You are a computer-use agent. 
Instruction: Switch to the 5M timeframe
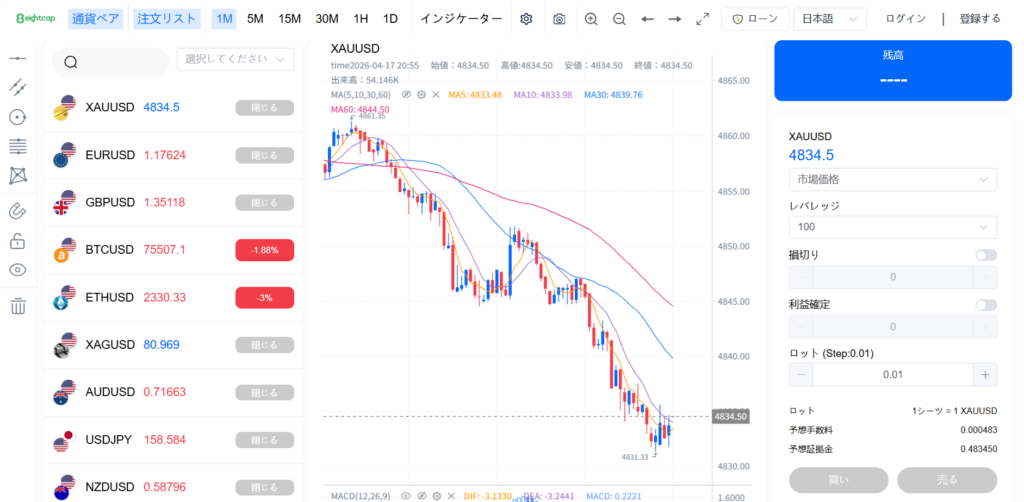[256, 19]
